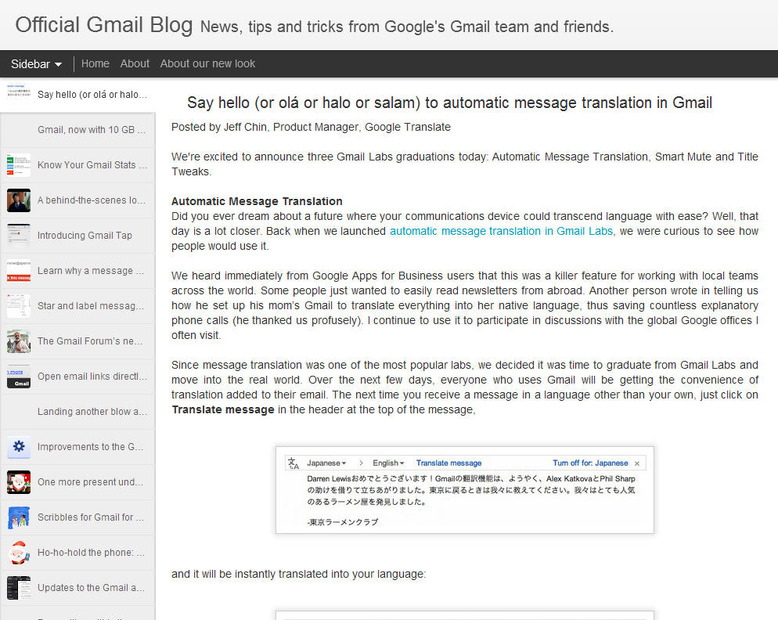Click the stats chart thumbnail for Know Your Gmail Stats
The width and height of the screenshot is (778, 620).
click(x=19, y=165)
